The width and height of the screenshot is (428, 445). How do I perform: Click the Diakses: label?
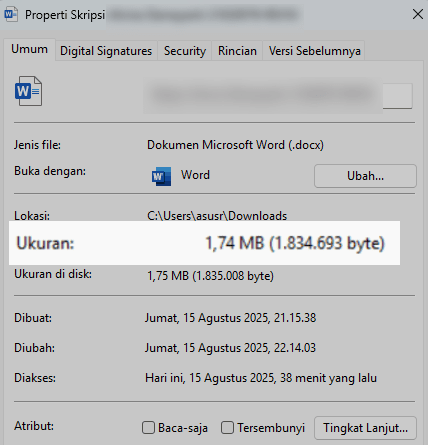click(35, 378)
